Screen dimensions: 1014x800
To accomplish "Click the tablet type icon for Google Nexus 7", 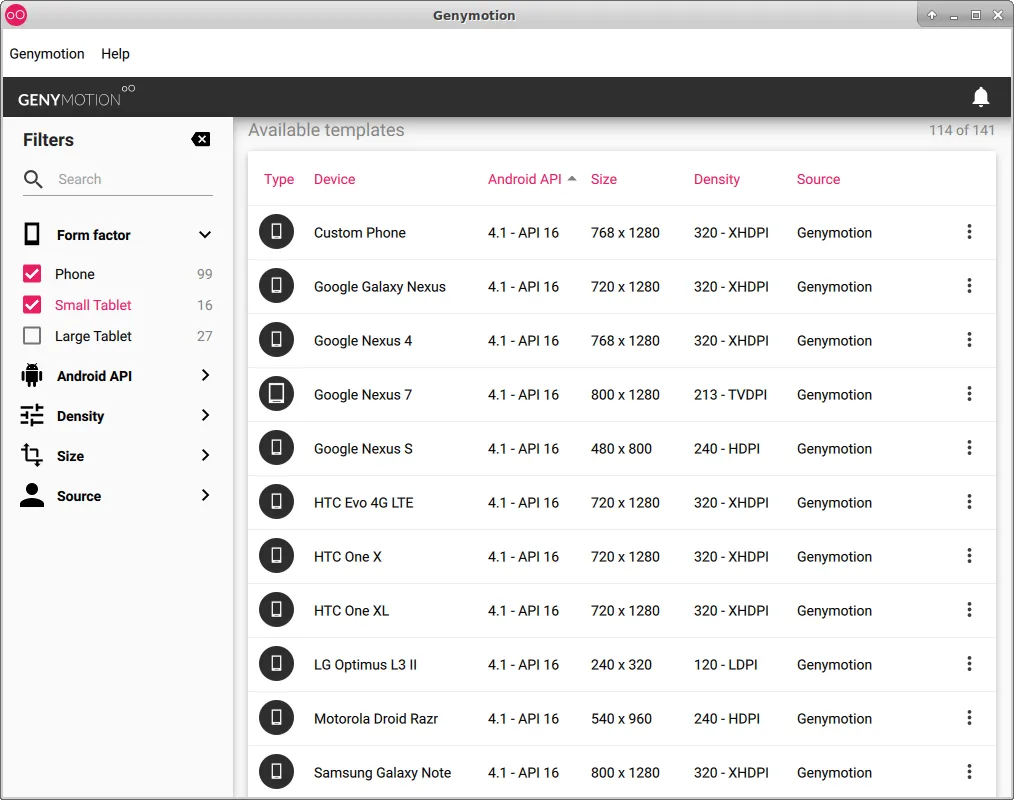I will pos(276,394).
